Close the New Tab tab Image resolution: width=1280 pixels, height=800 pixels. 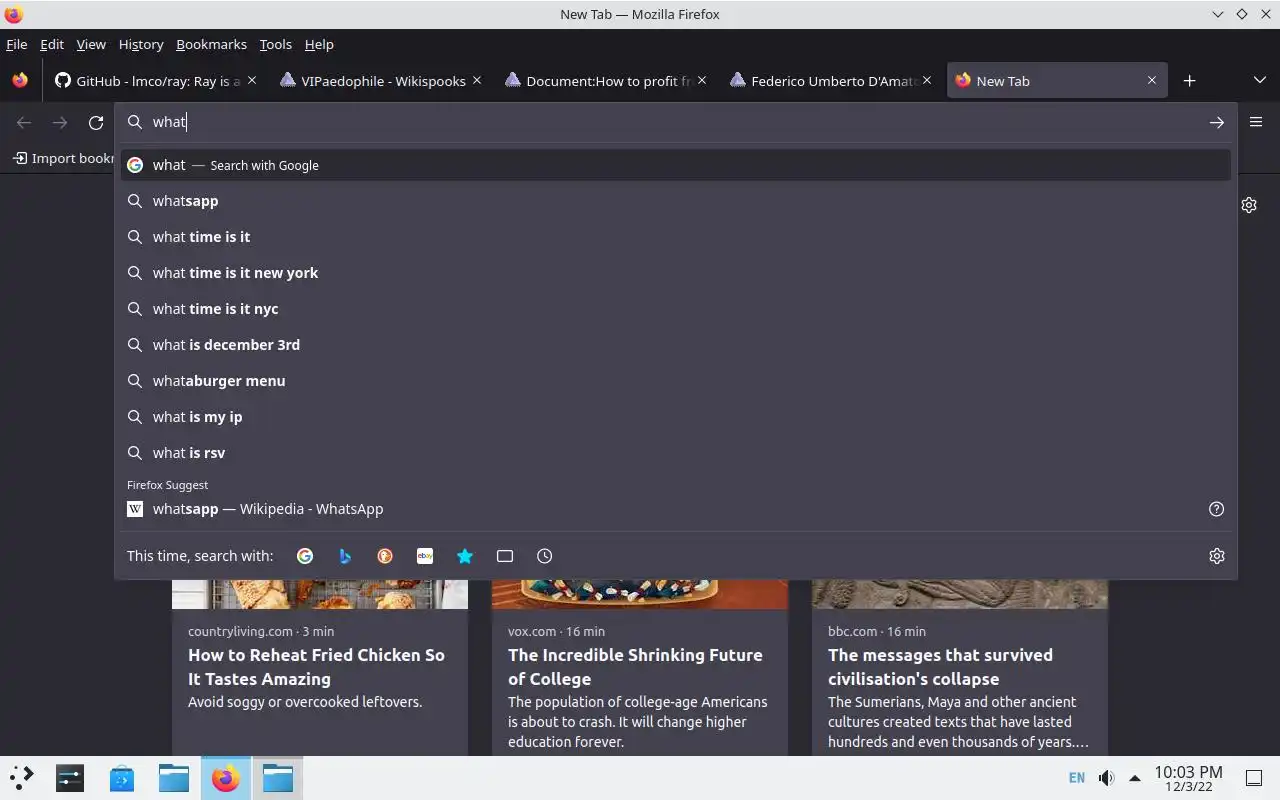tap(1152, 81)
